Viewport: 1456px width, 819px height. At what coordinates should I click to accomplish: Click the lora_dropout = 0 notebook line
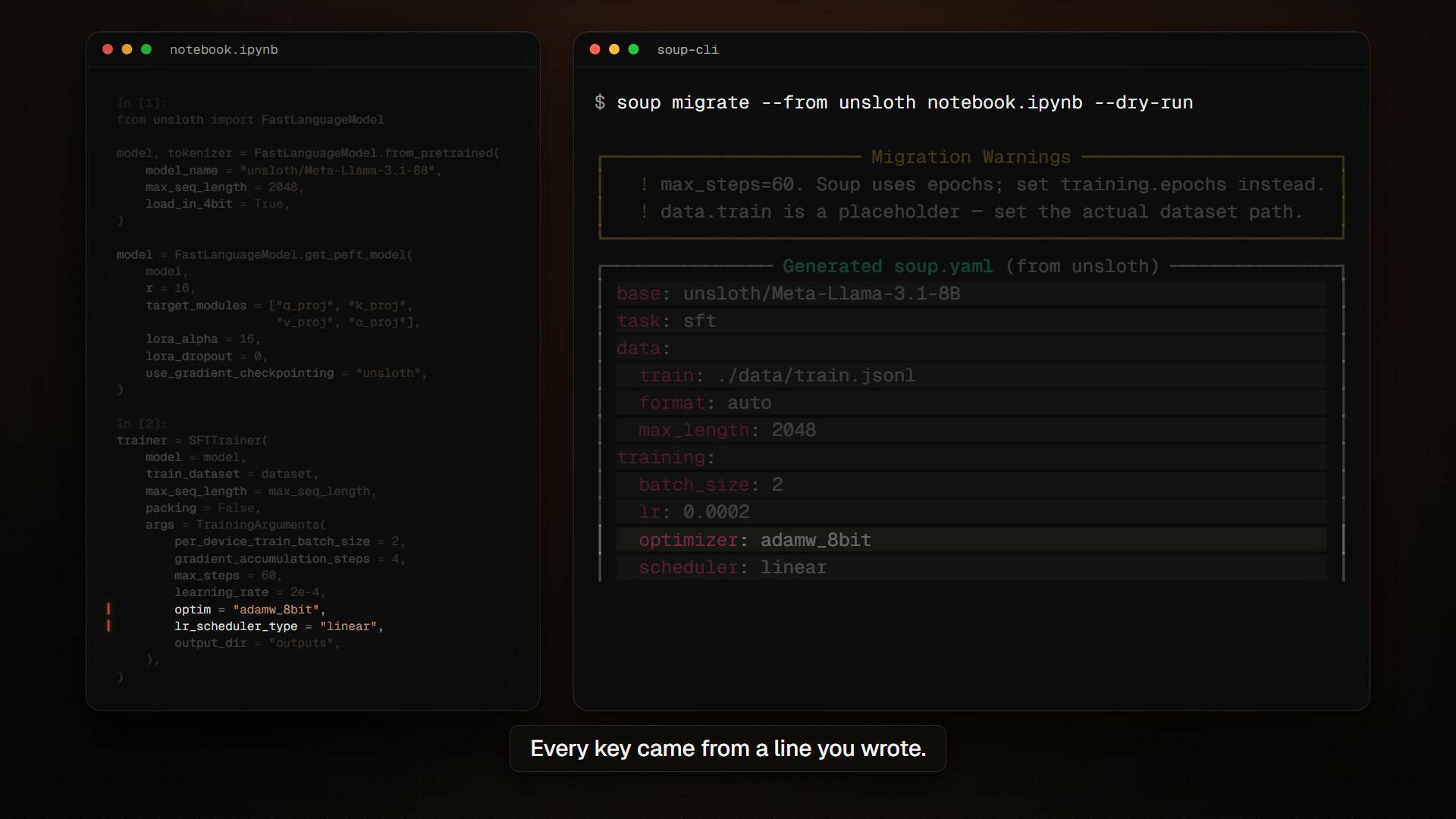(206, 356)
